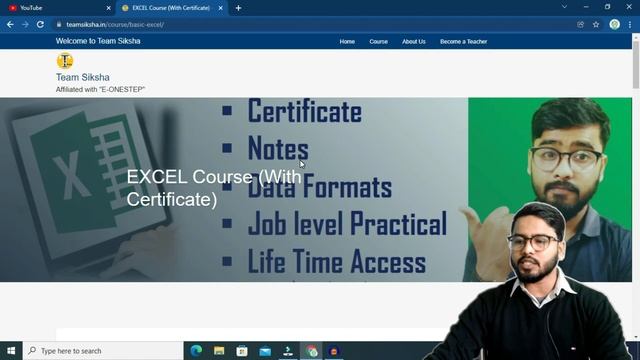The width and height of the screenshot is (640, 360).
Task: Reload the page with refresh icon
Action: (40, 24)
